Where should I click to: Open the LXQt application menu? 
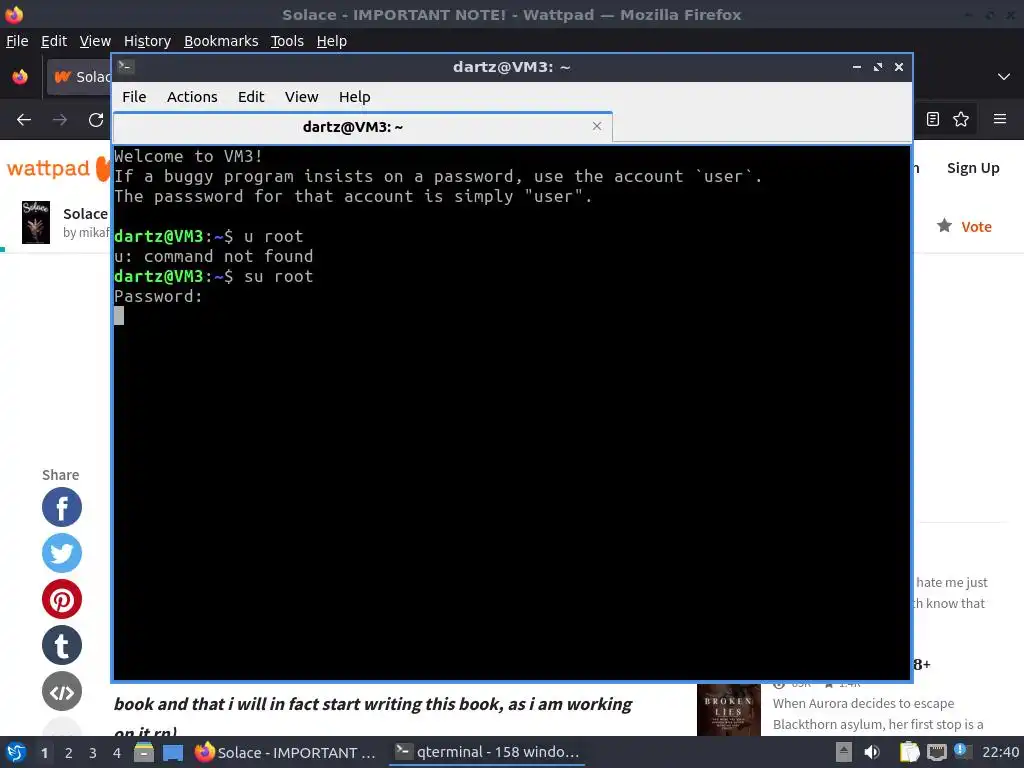[16, 752]
